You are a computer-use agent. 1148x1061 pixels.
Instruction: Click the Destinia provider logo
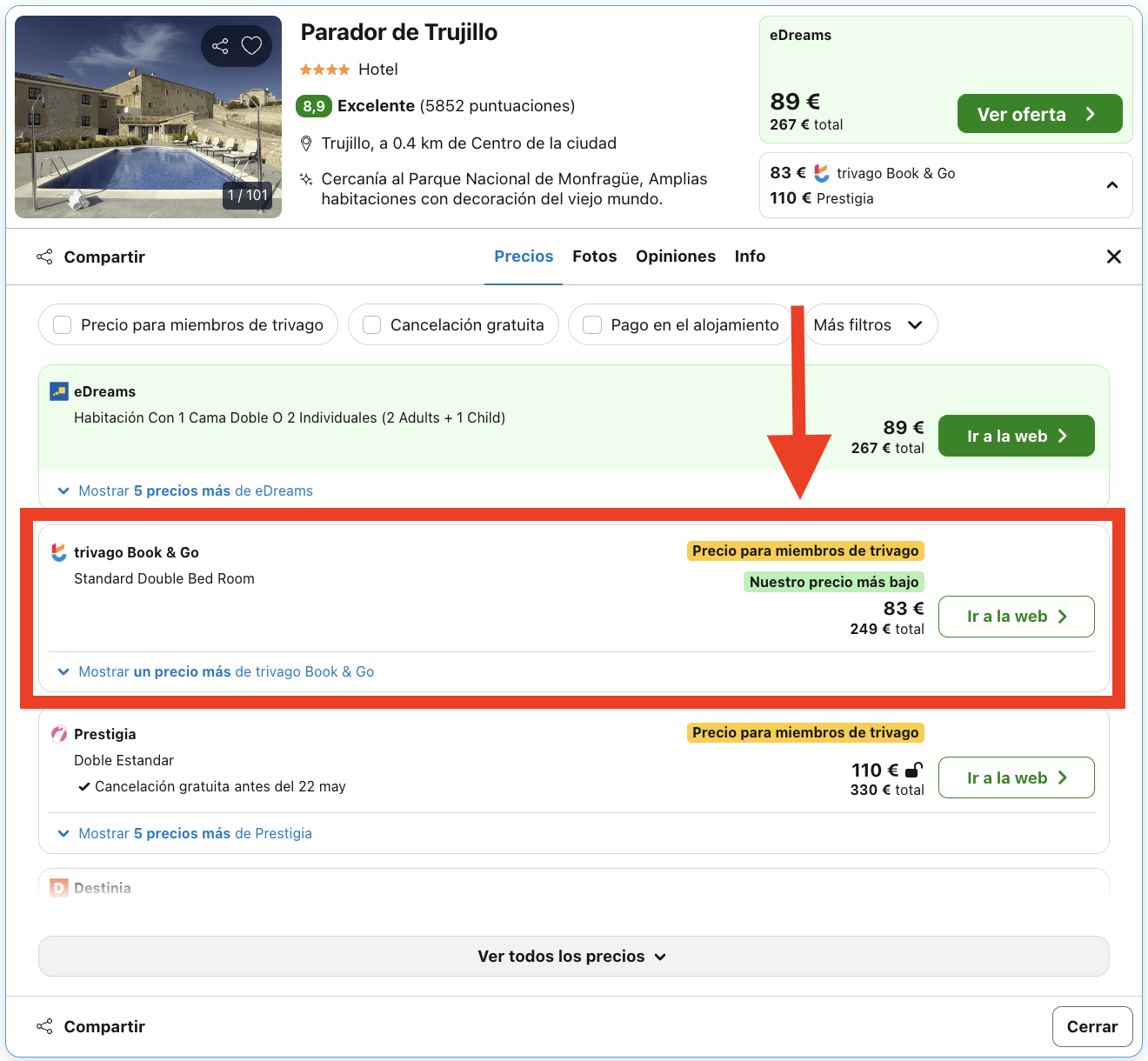click(x=57, y=887)
